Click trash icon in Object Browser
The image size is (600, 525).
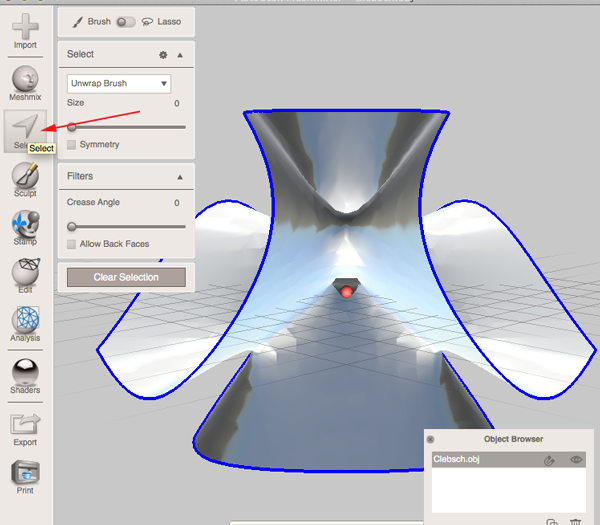(576, 522)
